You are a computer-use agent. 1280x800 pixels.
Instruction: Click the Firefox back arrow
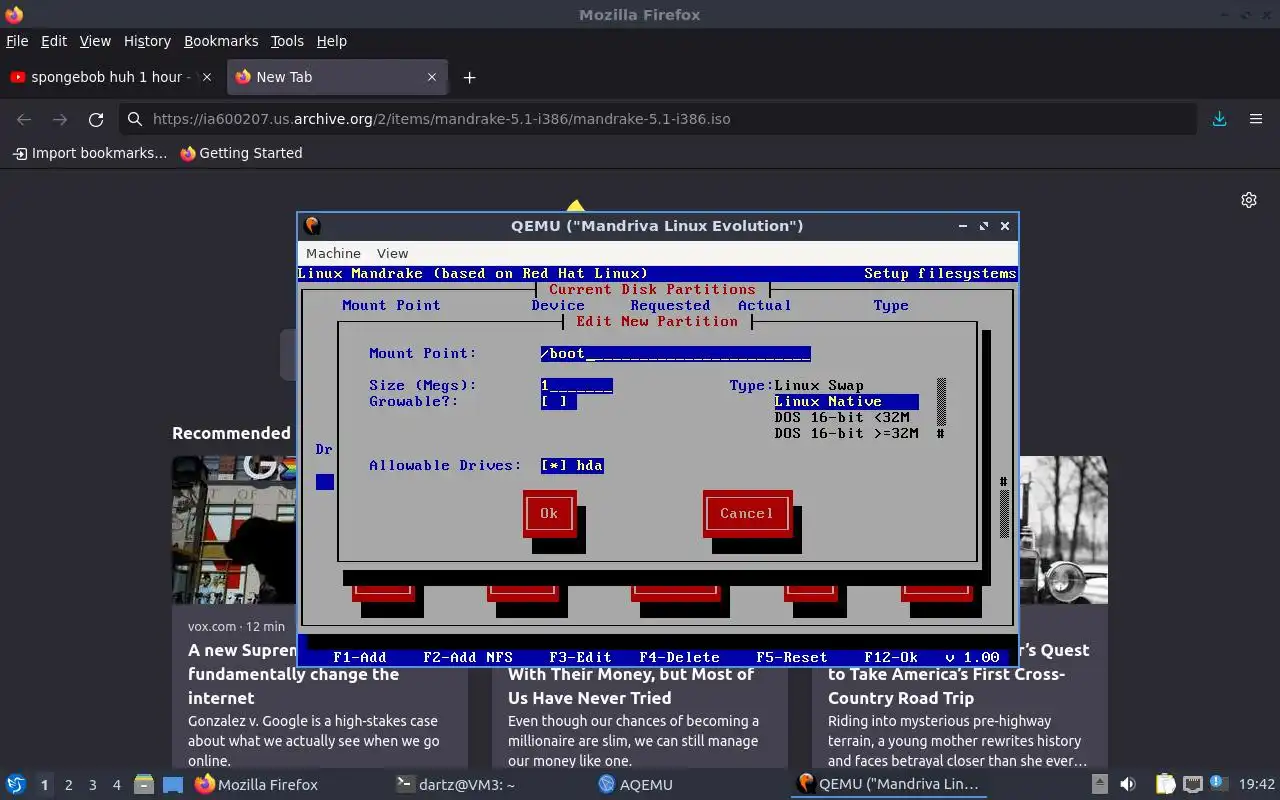(x=24, y=119)
